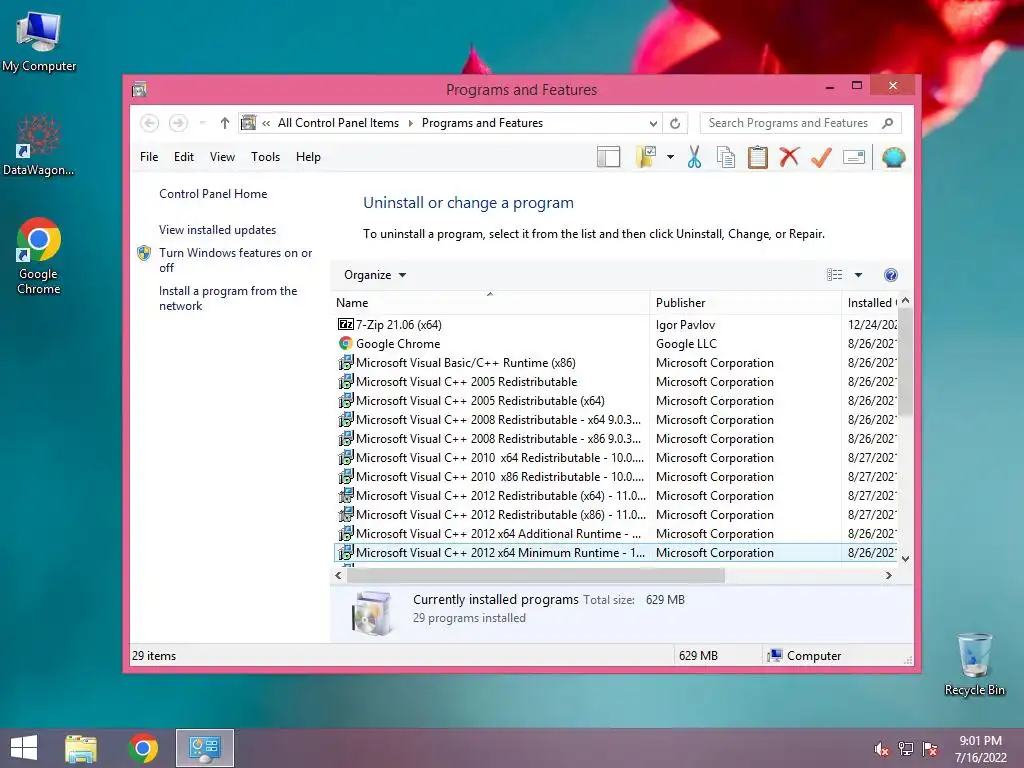The width and height of the screenshot is (1024, 768).
Task: Click the muted volume tray icon
Action: click(x=882, y=749)
